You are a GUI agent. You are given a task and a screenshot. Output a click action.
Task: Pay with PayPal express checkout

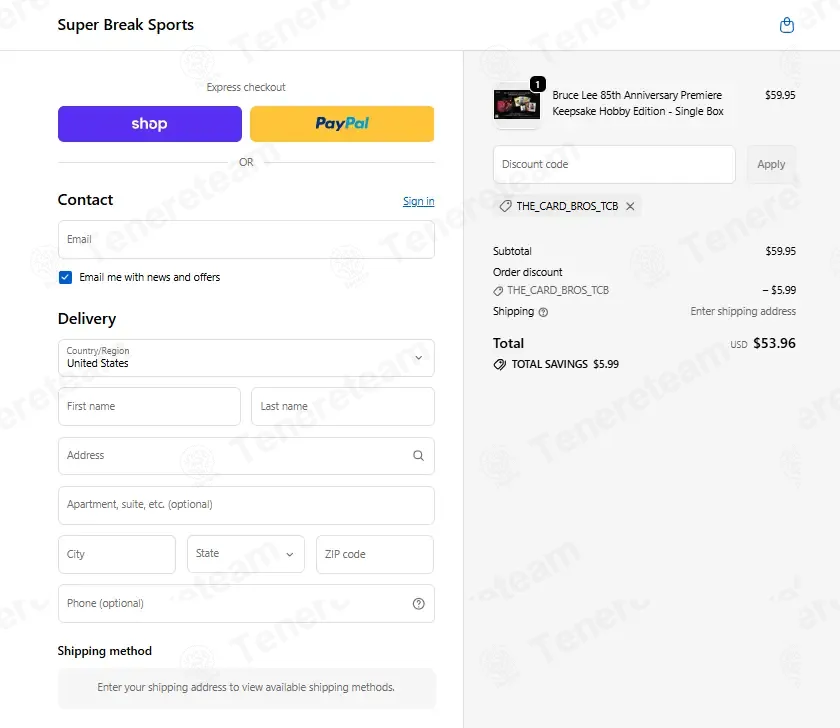(342, 124)
